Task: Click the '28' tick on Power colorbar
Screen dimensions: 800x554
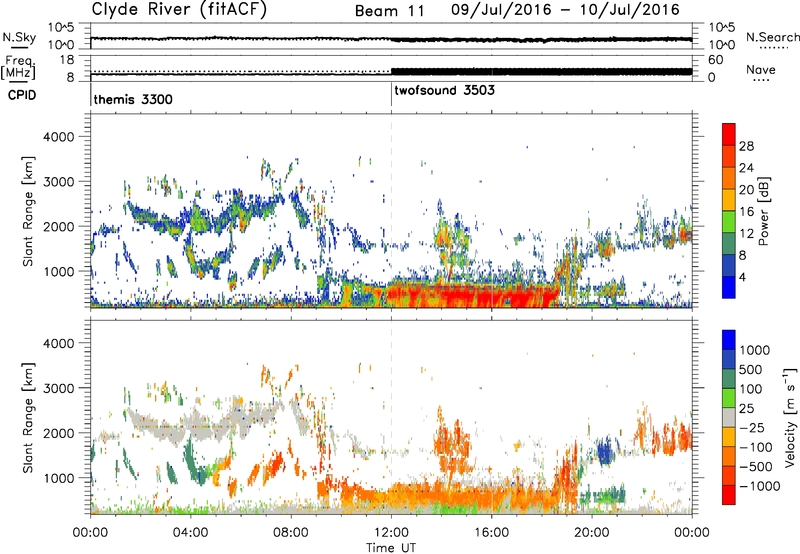Action: [746, 146]
